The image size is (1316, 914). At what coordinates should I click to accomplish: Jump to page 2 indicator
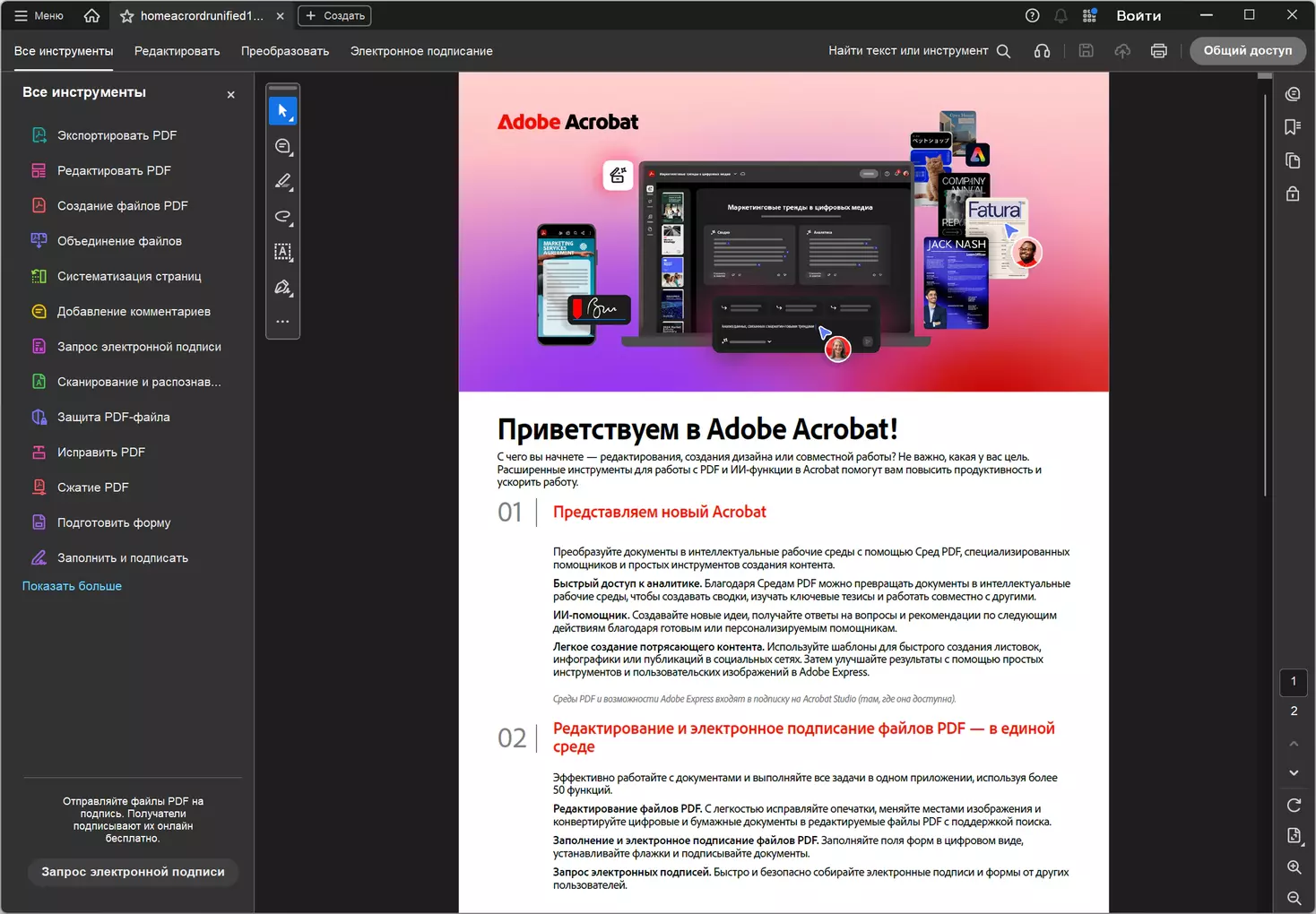click(x=1294, y=711)
